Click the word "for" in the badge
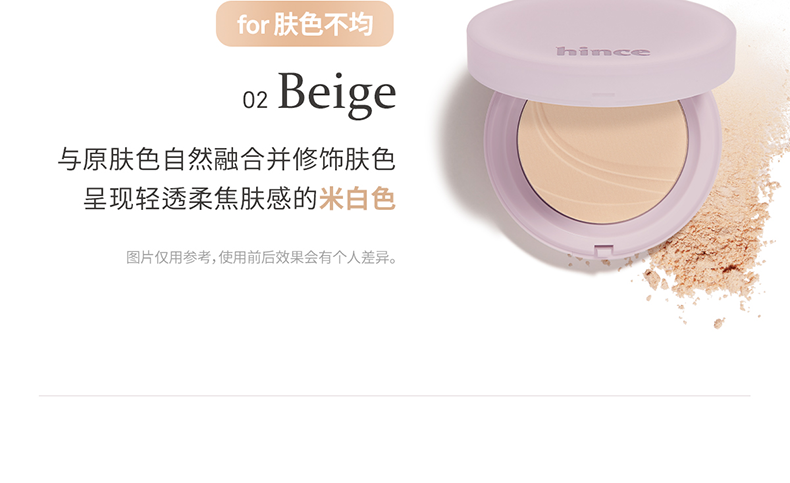This screenshot has height=483, width=790. [253, 25]
